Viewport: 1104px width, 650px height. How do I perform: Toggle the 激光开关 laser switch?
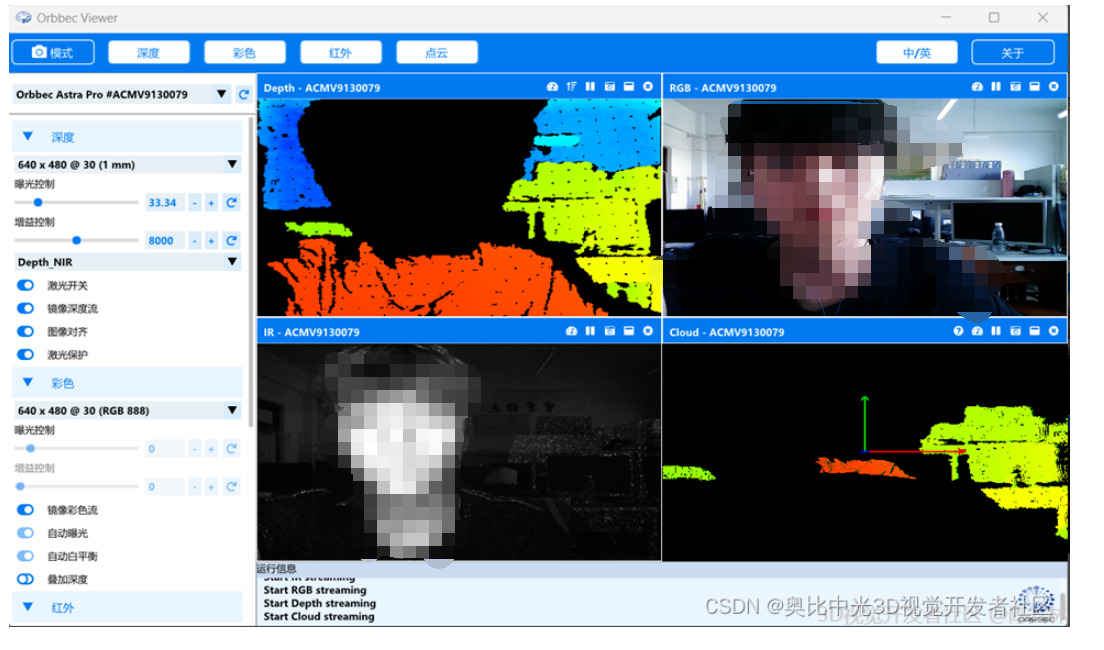click(x=25, y=285)
